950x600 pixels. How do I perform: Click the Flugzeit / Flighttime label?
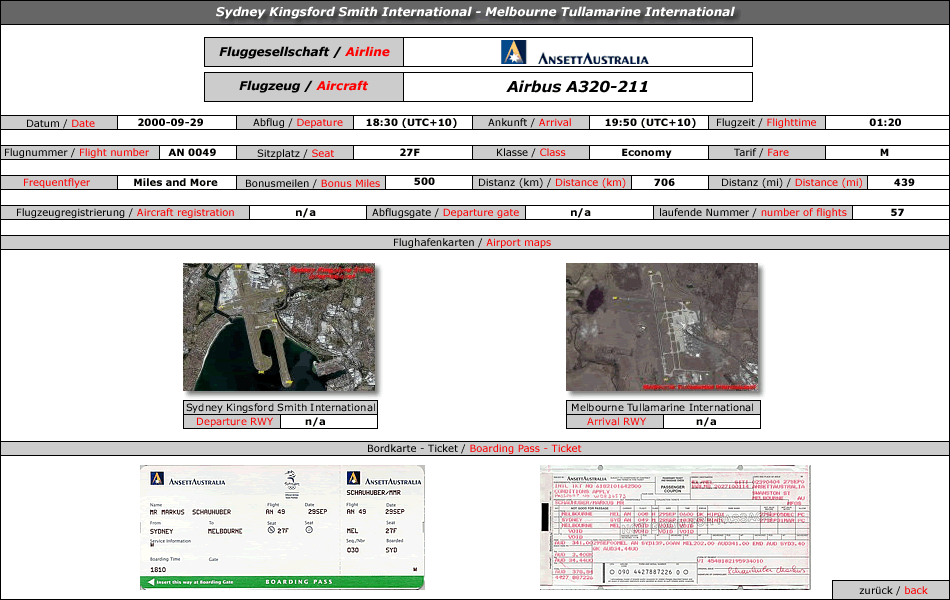(766, 122)
